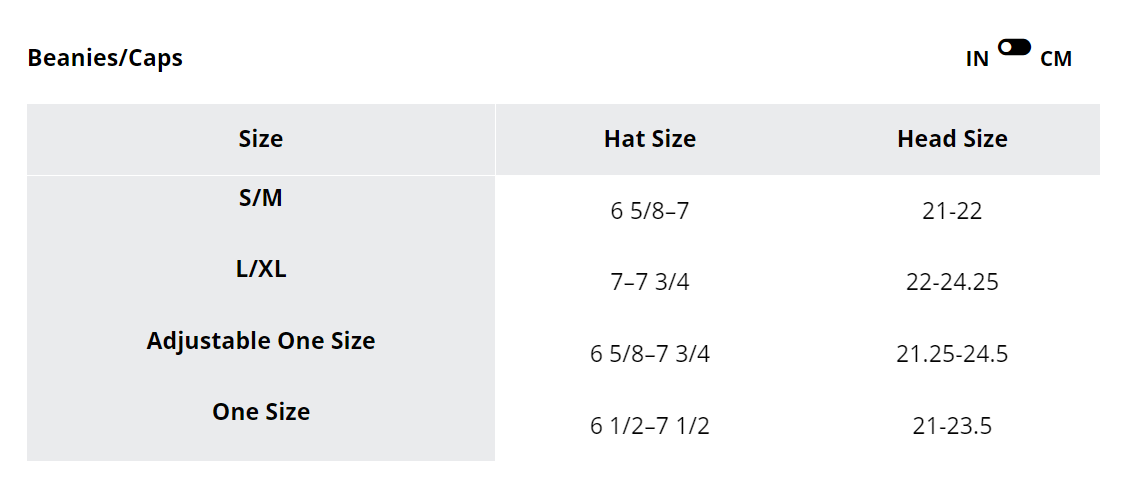
Task: Select the Head Size column header
Action: click(952, 139)
